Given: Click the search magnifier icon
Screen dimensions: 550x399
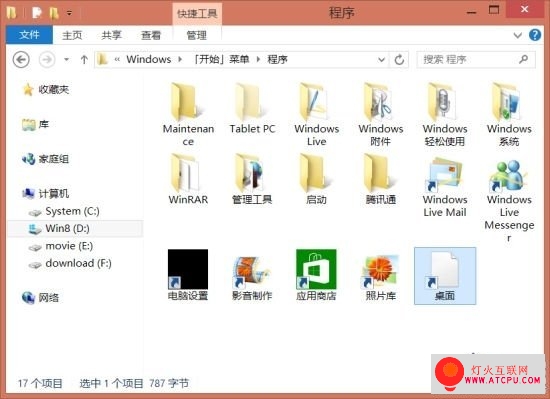Looking at the screenshot, I should pos(524,59).
